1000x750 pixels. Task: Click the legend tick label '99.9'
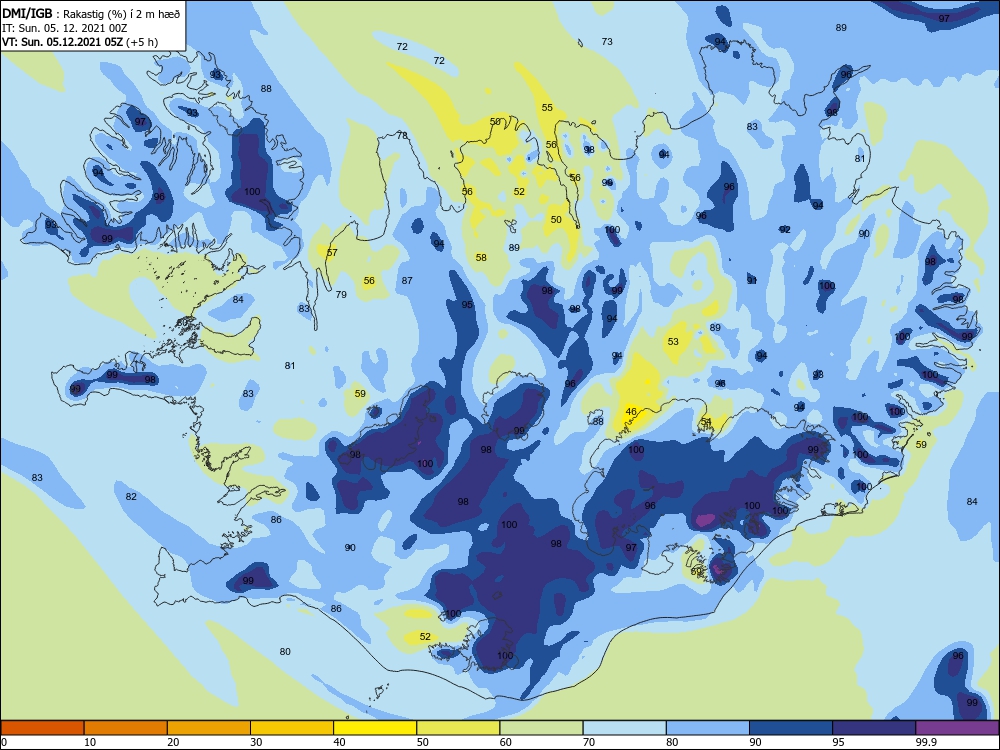926,742
